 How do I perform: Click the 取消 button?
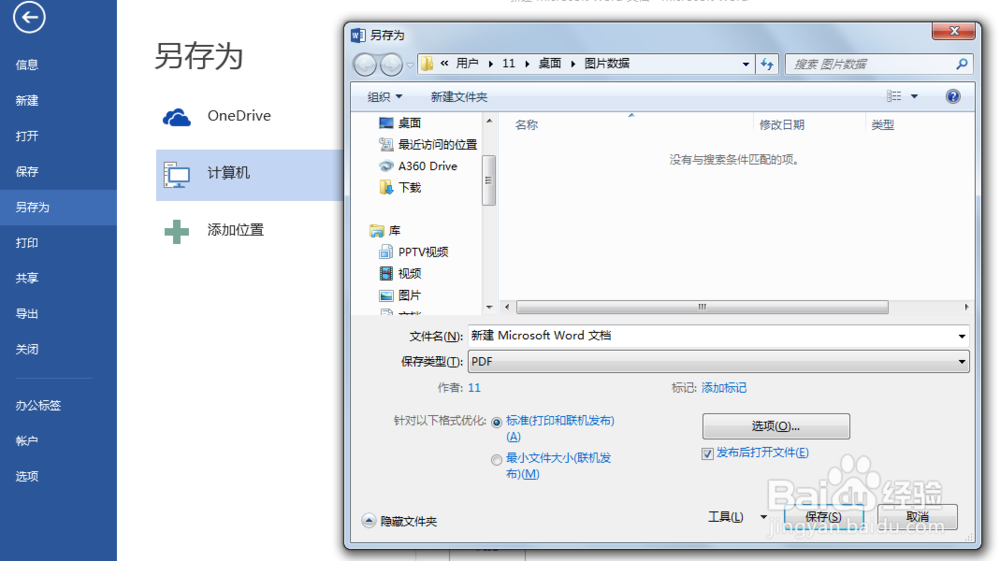(917, 516)
